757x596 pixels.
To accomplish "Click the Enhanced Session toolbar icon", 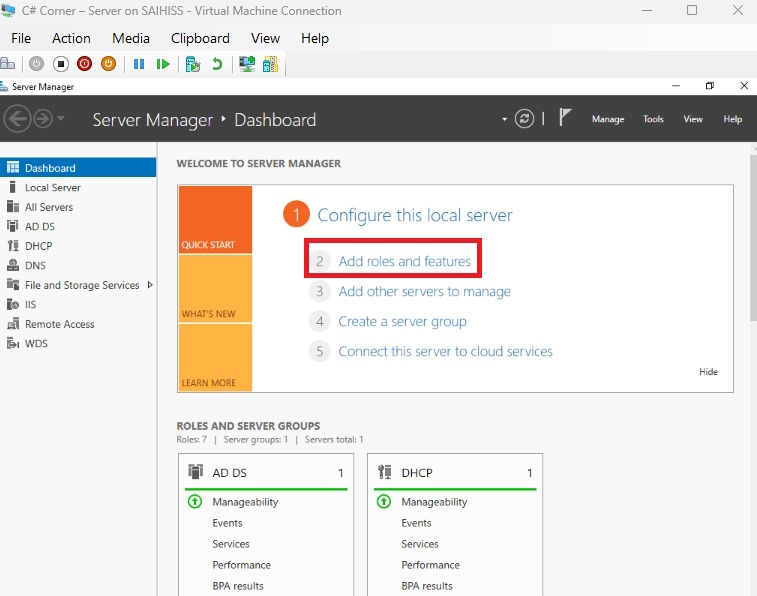I will 247,64.
